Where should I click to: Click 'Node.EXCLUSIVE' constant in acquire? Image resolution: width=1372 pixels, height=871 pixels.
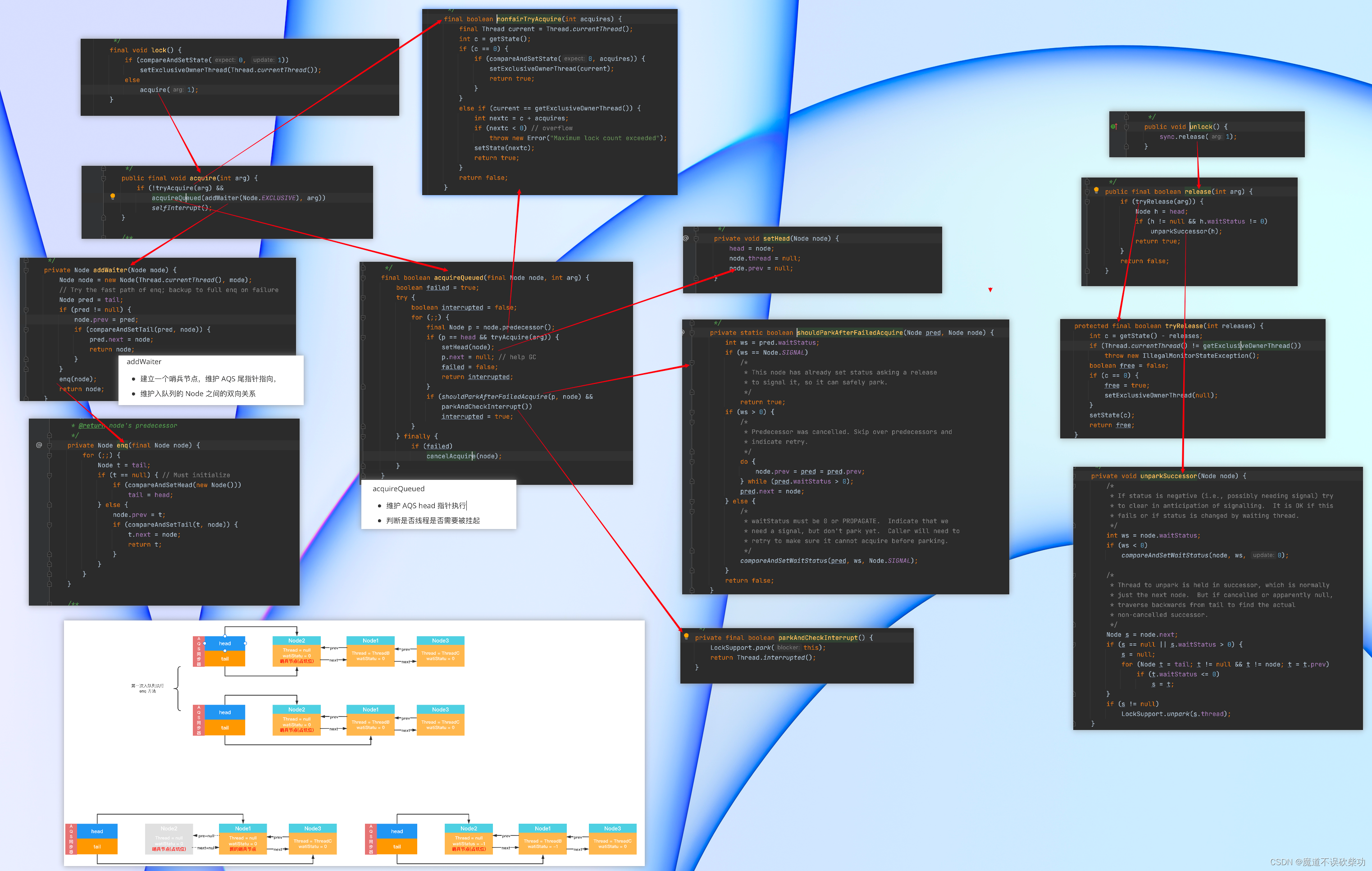(x=269, y=198)
